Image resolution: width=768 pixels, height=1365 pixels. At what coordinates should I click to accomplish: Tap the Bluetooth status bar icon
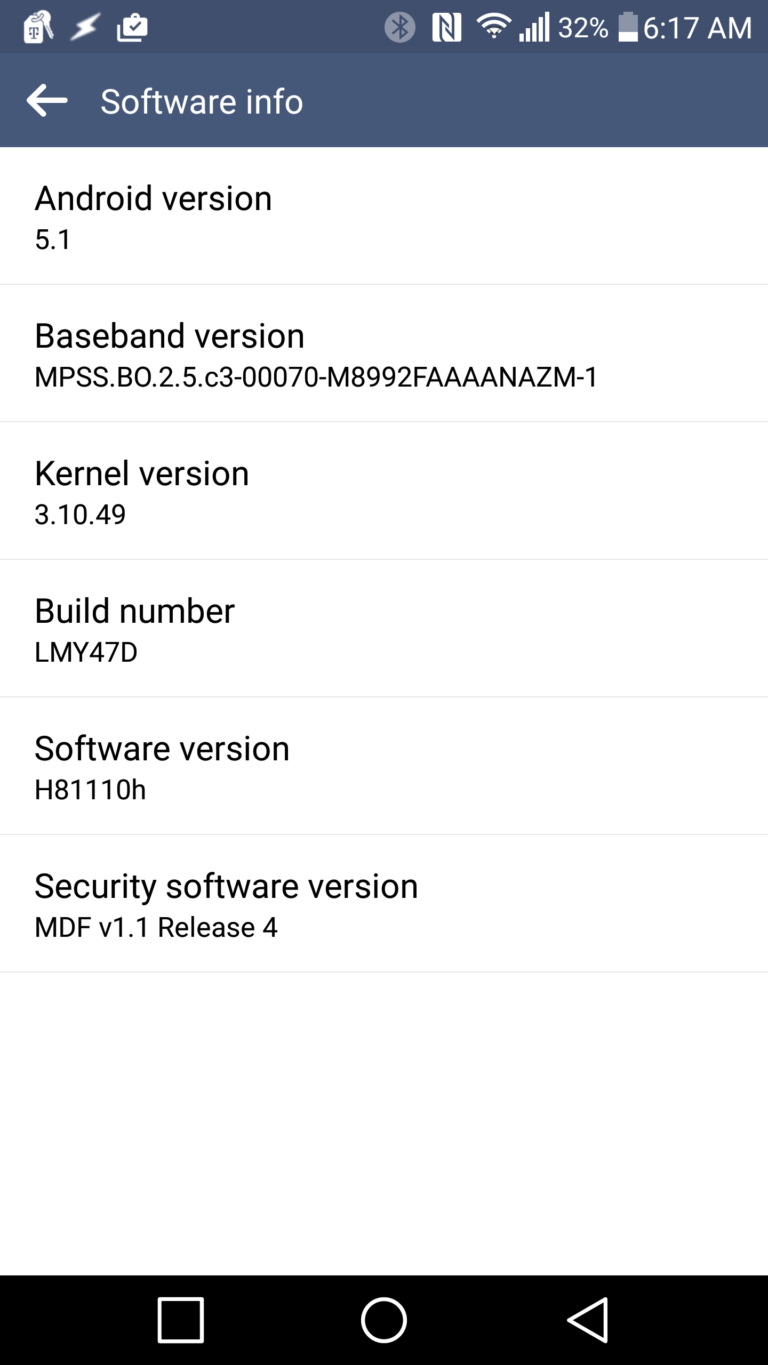(400, 27)
